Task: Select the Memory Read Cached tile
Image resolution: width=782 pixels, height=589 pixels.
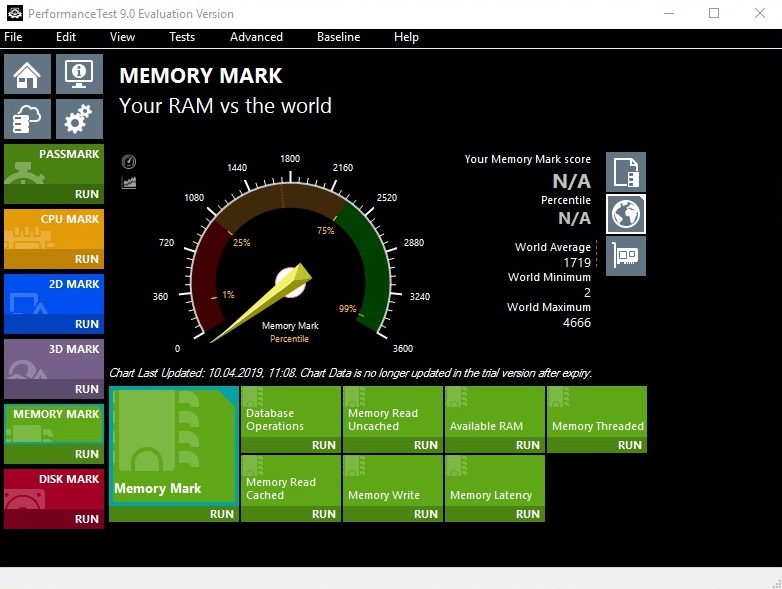Action: point(291,481)
